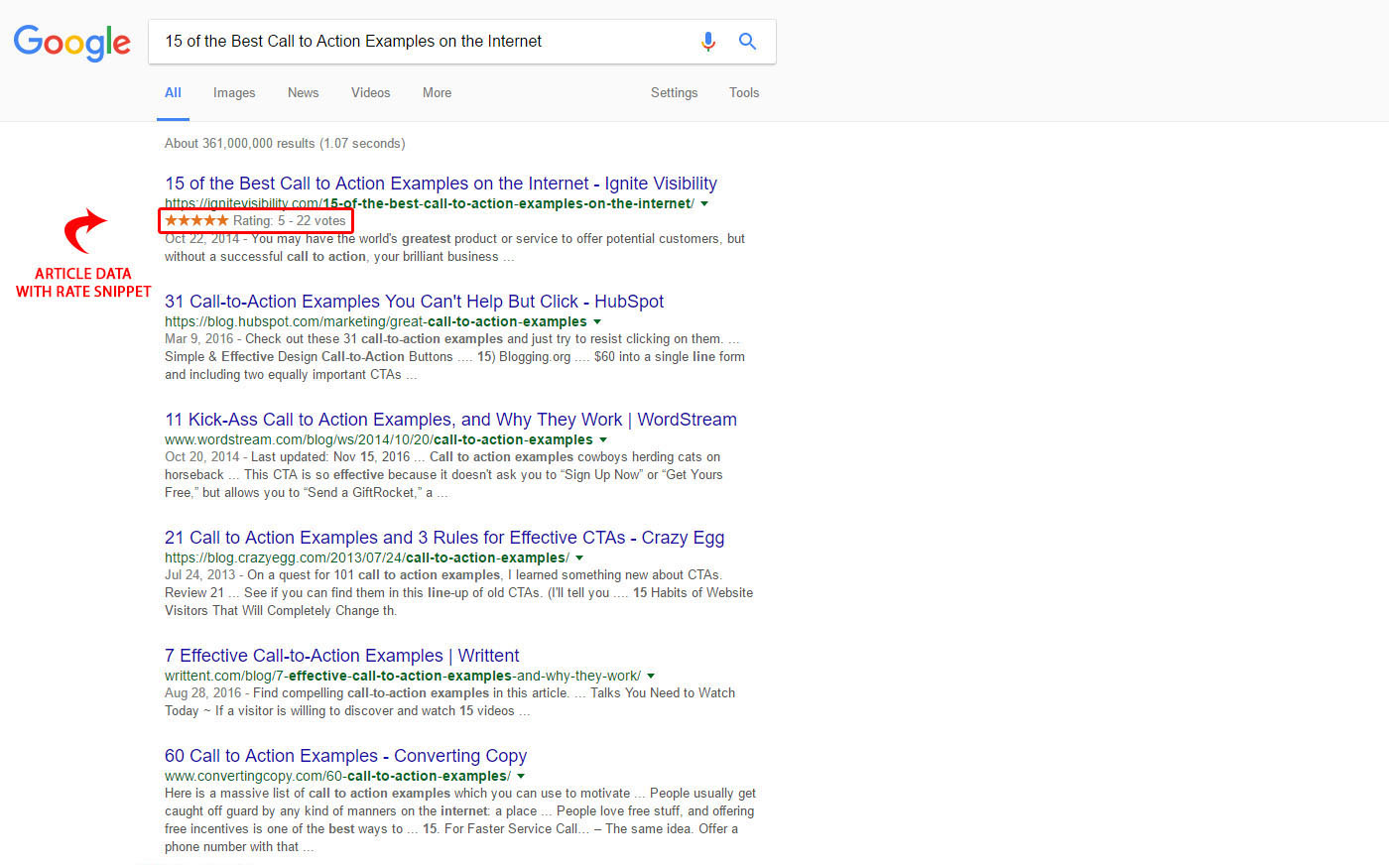The height and width of the screenshot is (868, 1389).
Task: Open the Settings menu
Action: pyautogui.click(x=674, y=93)
